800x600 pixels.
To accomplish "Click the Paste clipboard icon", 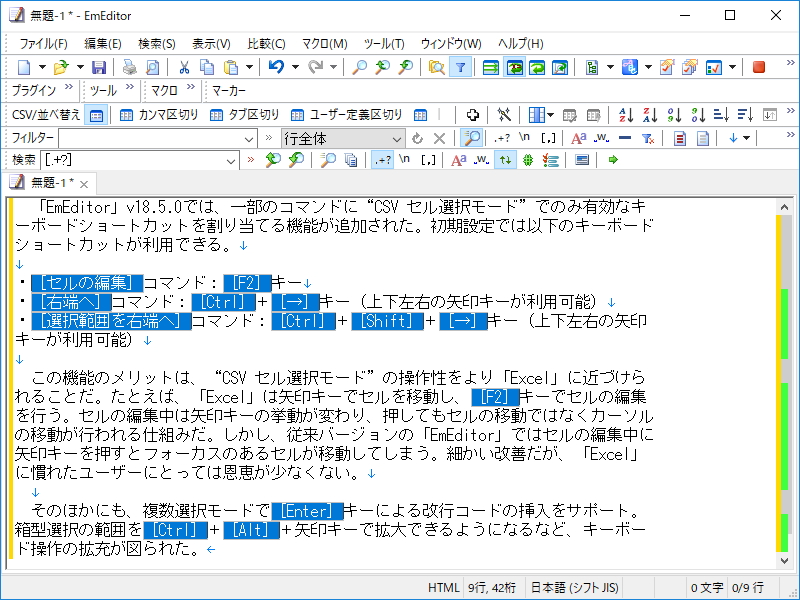I will point(231,67).
